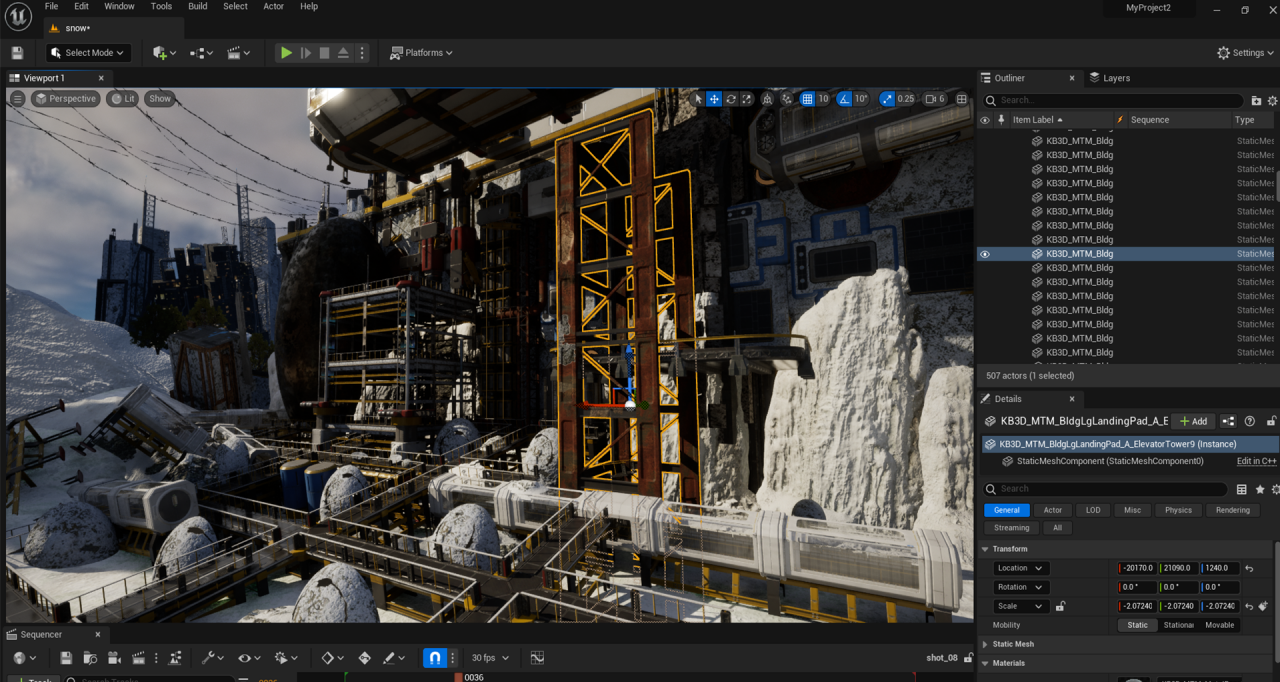Select the scale transform tool in viewport
This screenshot has width=1280, height=682.
(747, 99)
